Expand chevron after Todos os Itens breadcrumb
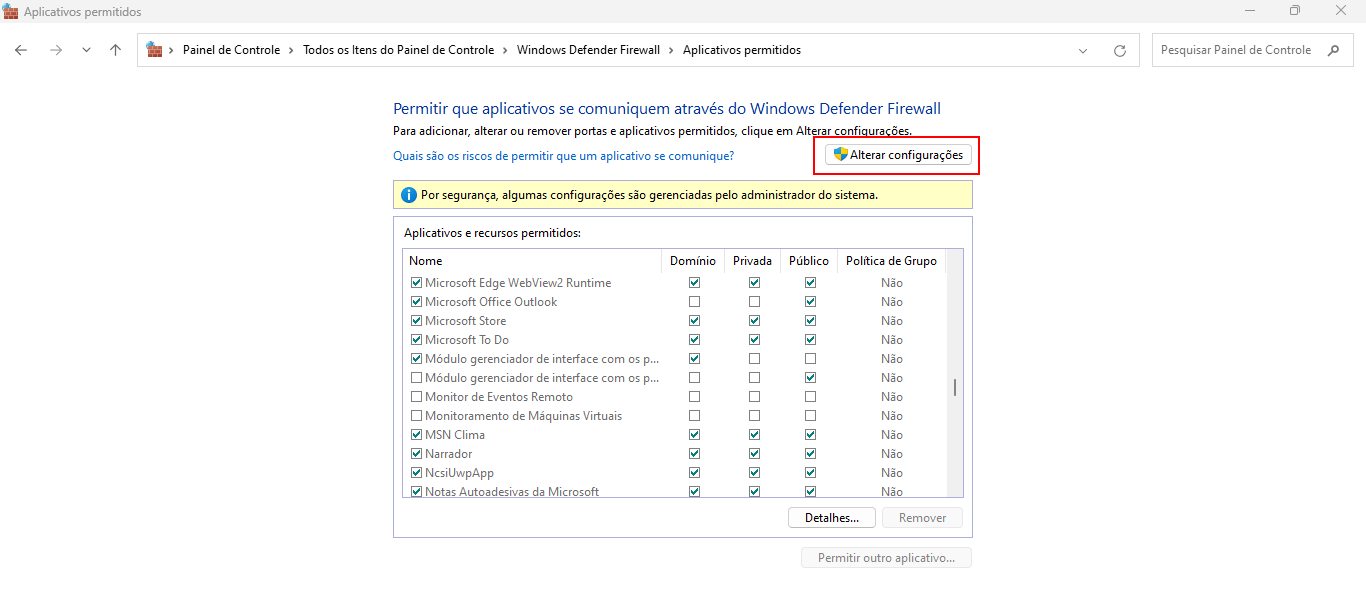The height and width of the screenshot is (603, 1366). (x=506, y=50)
